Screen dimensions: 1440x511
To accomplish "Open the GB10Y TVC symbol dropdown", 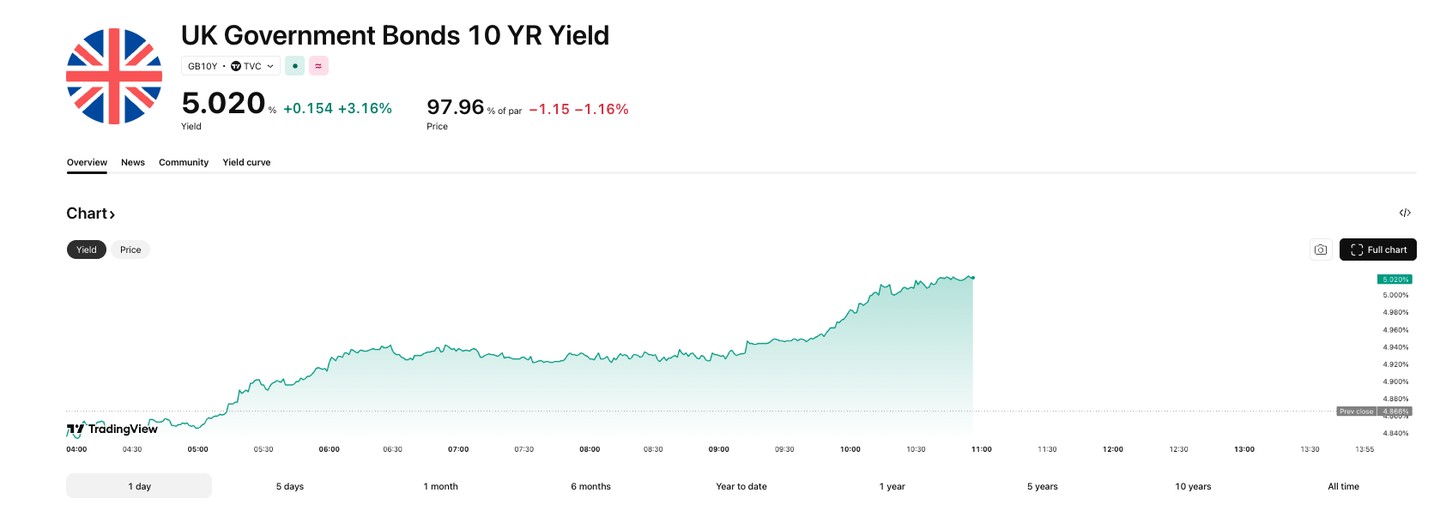I will click(231, 66).
